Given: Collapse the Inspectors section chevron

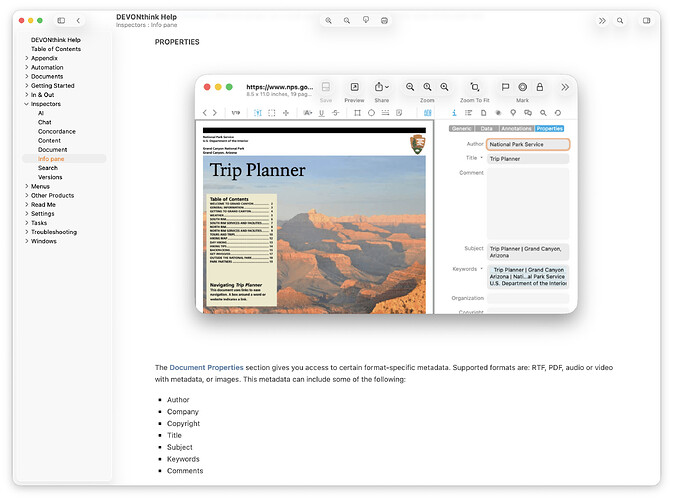Looking at the screenshot, I should [x=27, y=104].
